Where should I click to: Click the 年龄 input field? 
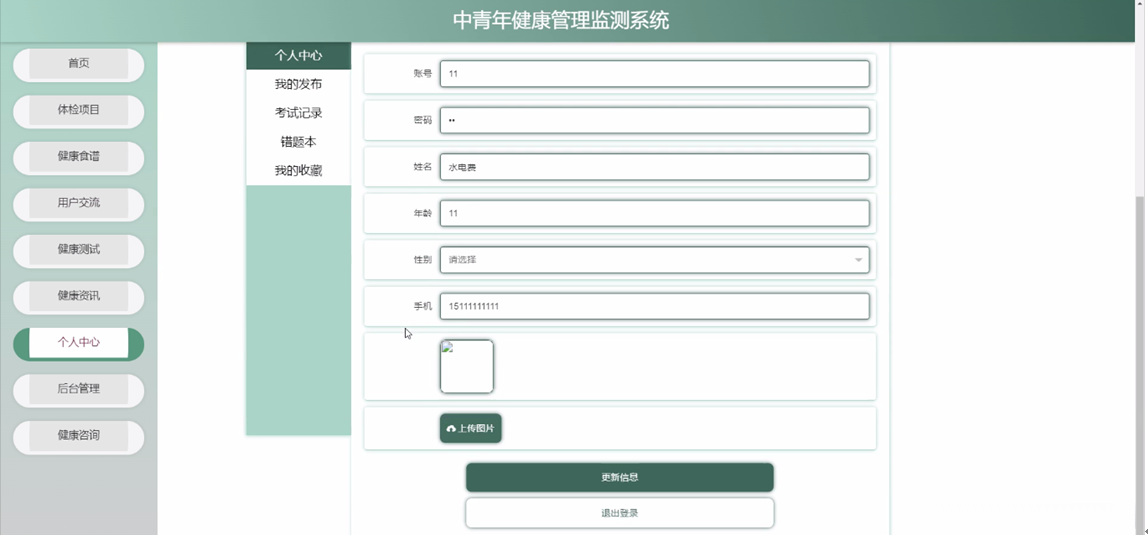click(655, 213)
